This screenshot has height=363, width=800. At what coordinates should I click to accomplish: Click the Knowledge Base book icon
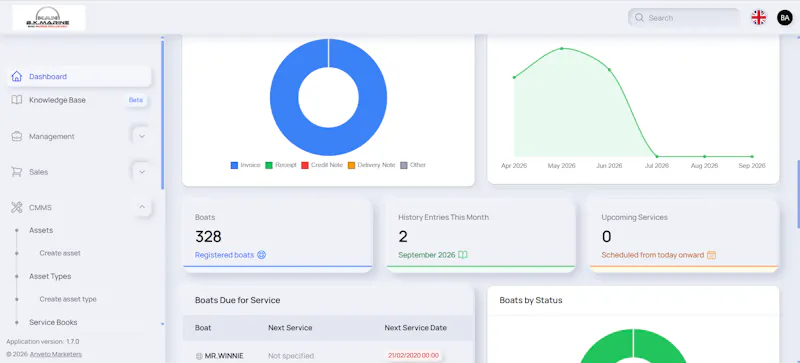[17, 100]
